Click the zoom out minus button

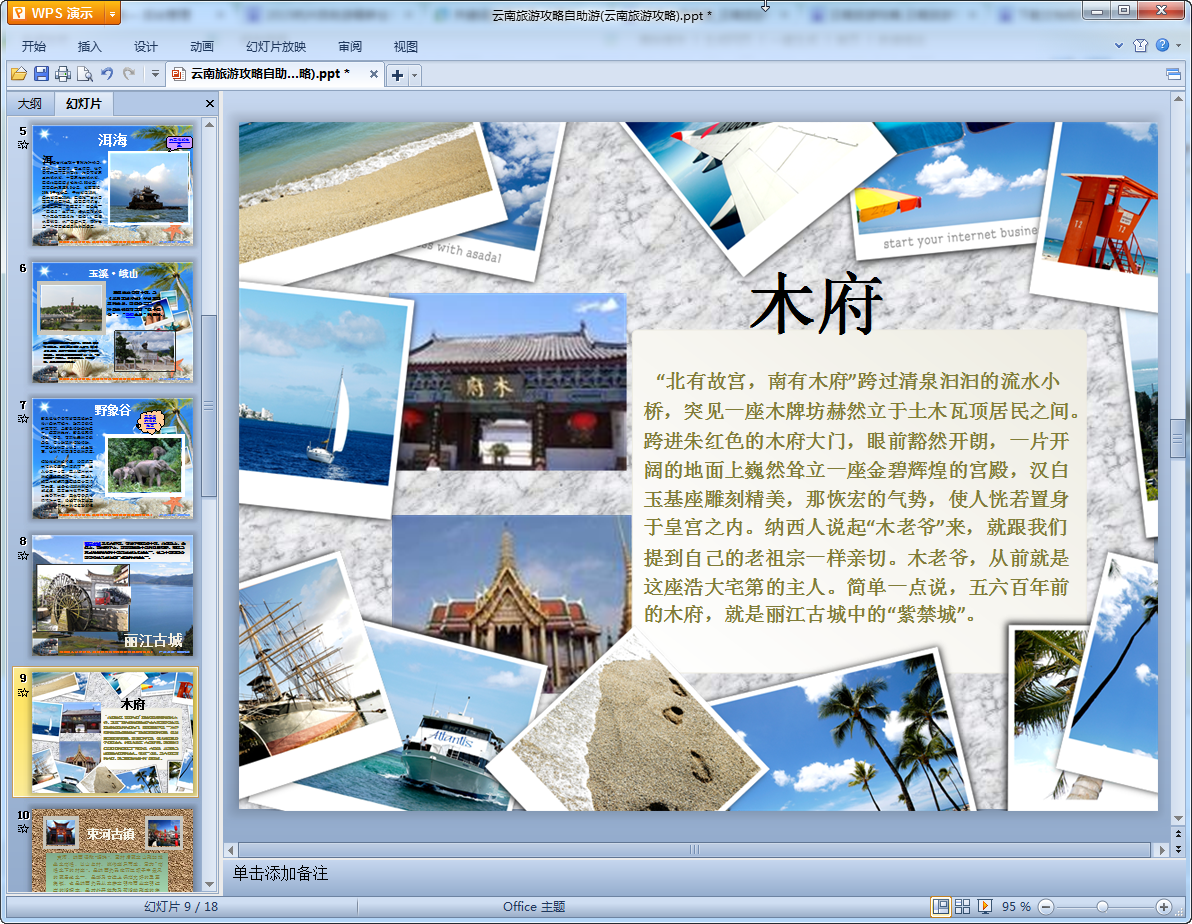1046,907
